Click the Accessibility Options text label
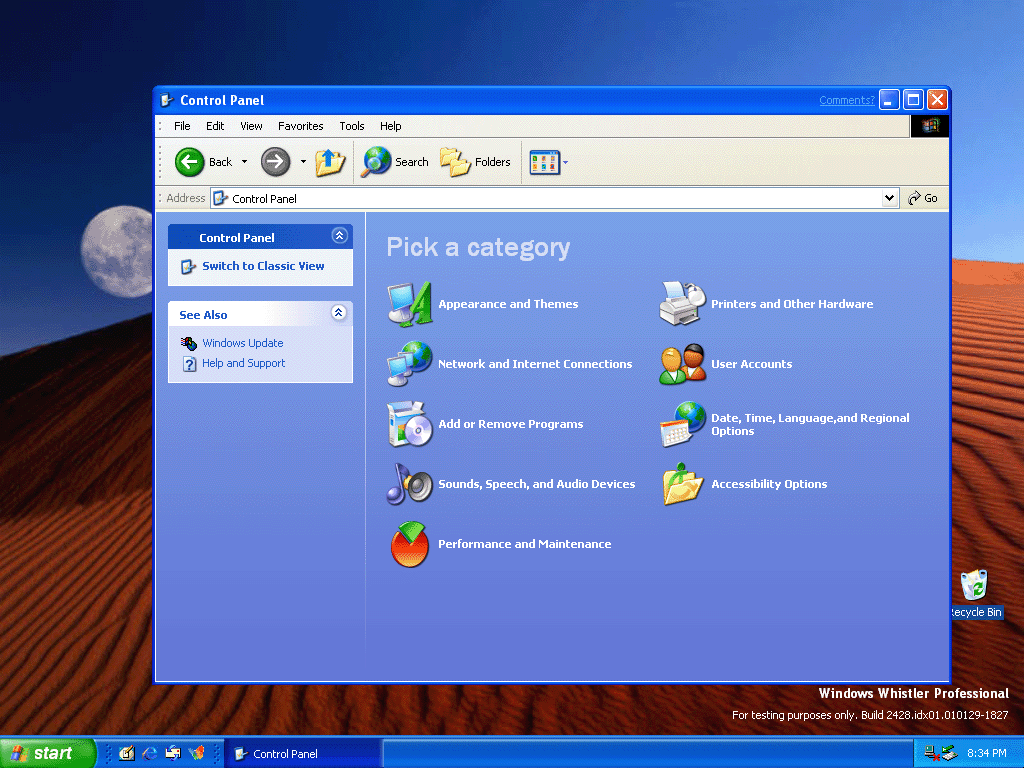The image size is (1024, 768). [769, 485]
